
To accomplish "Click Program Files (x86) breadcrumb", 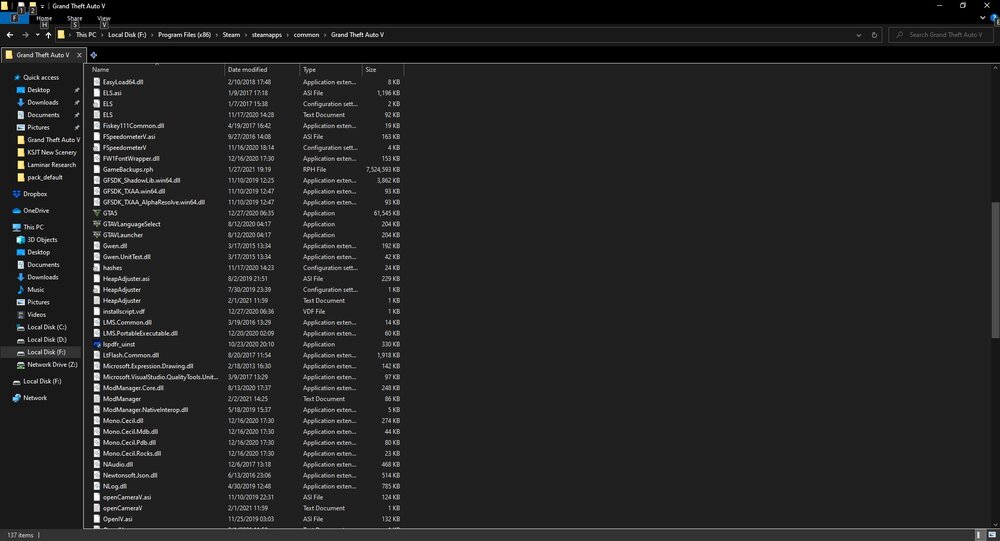I will tap(184, 35).
